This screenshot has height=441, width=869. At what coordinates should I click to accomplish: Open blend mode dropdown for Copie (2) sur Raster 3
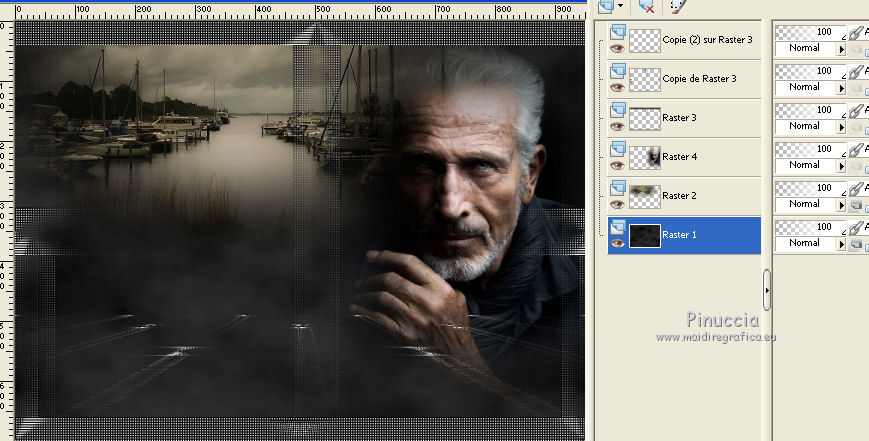pos(841,49)
